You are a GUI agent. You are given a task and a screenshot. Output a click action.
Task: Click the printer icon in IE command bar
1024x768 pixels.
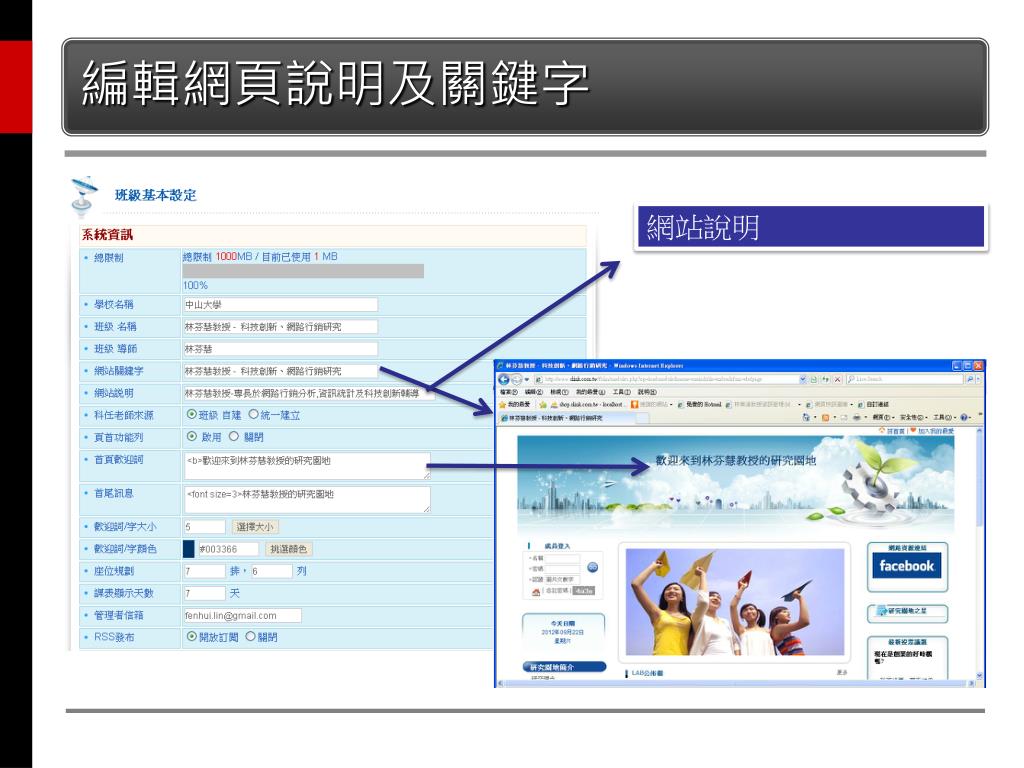coord(857,417)
